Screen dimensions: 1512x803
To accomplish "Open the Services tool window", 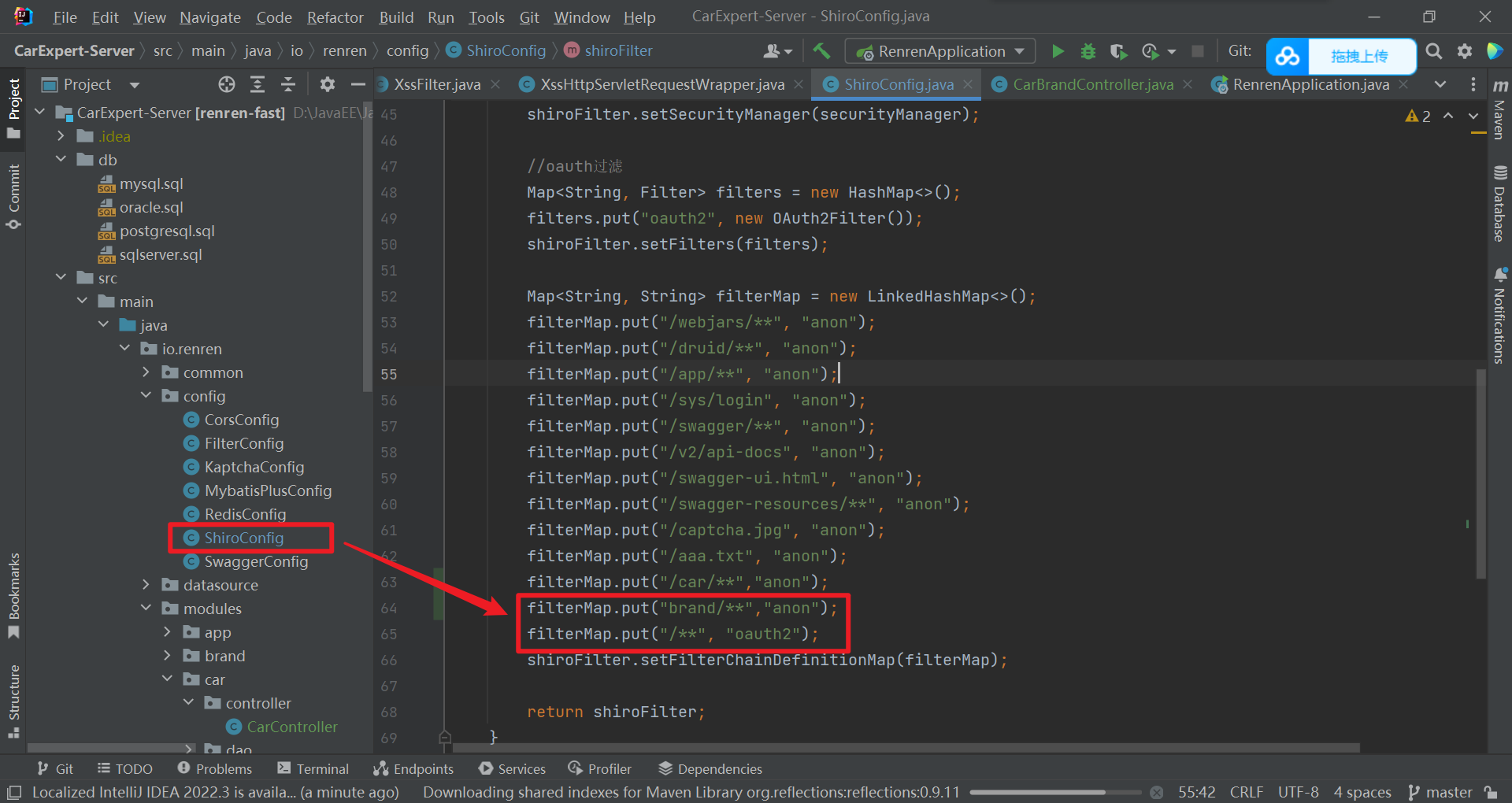I will click(512, 768).
